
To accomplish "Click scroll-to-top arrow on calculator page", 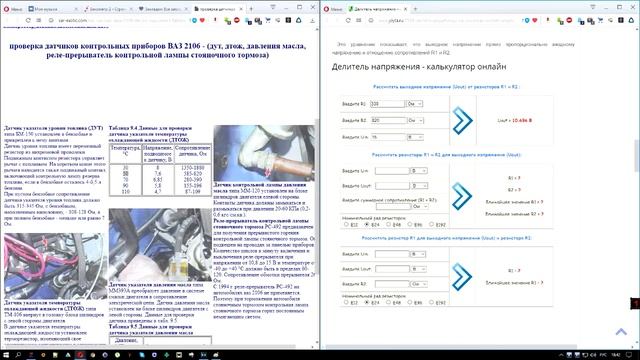I will pos(621,331).
